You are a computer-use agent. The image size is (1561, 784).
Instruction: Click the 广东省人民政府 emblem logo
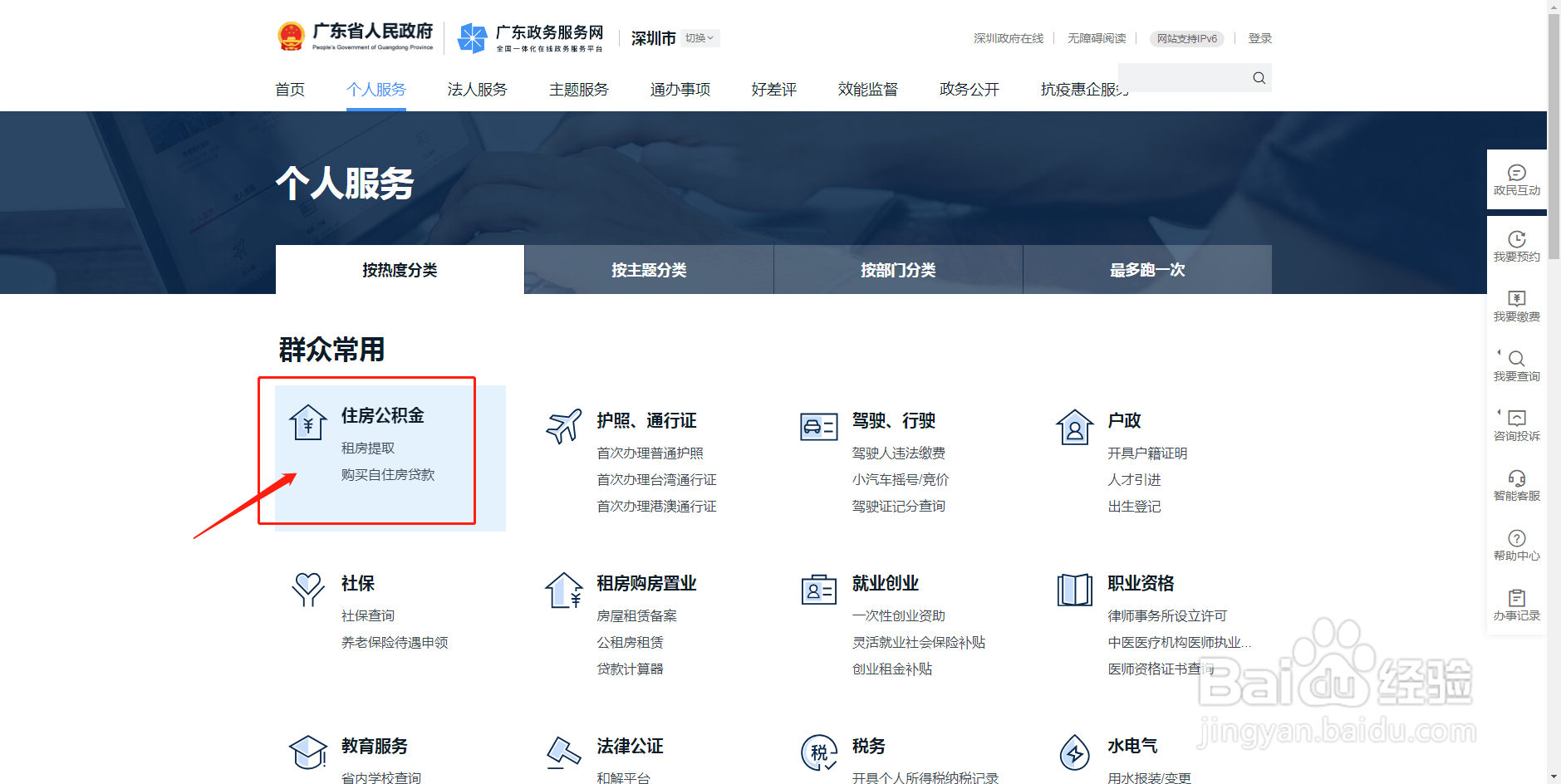pyautogui.click(x=291, y=37)
